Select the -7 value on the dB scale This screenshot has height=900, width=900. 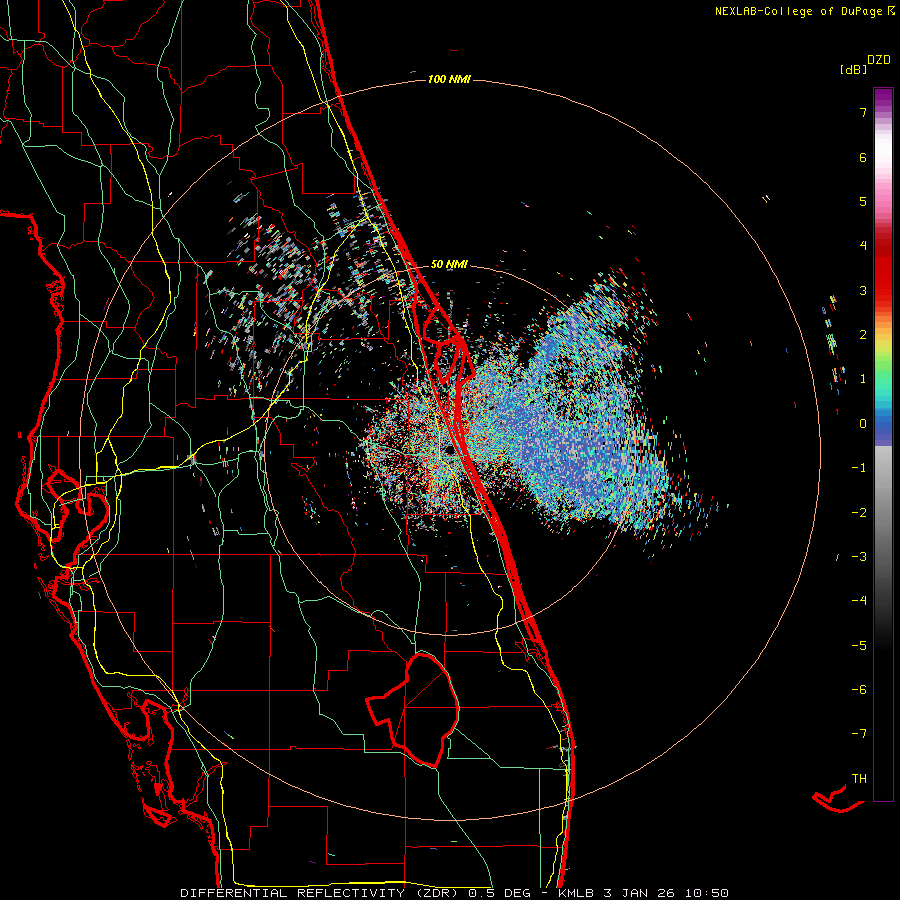point(859,734)
